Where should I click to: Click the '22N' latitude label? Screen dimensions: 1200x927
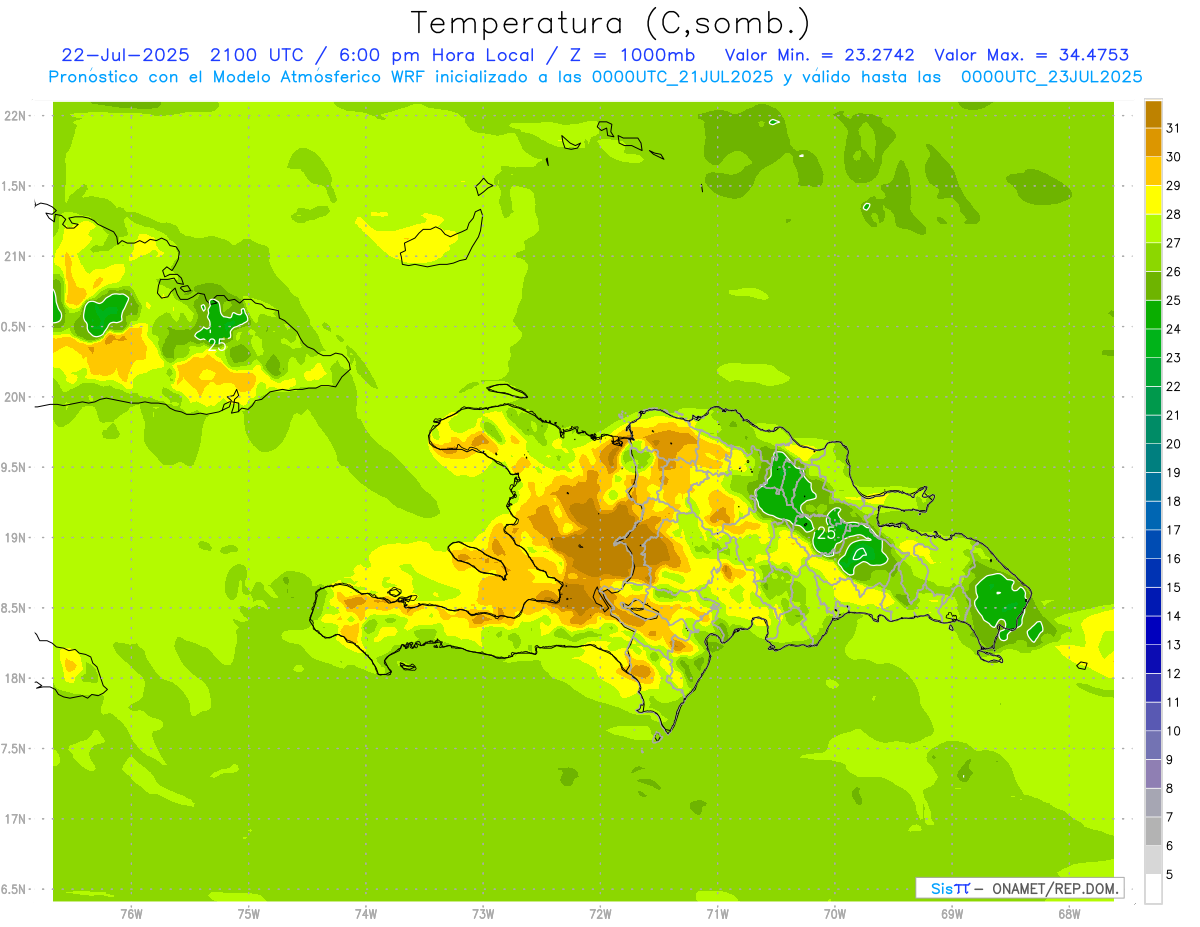point(14,116)
